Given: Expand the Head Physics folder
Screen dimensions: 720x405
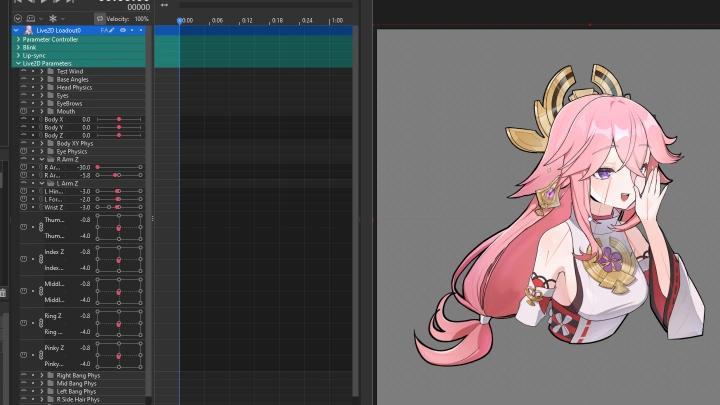Looking at the screenshot, I should pos(42,87).
